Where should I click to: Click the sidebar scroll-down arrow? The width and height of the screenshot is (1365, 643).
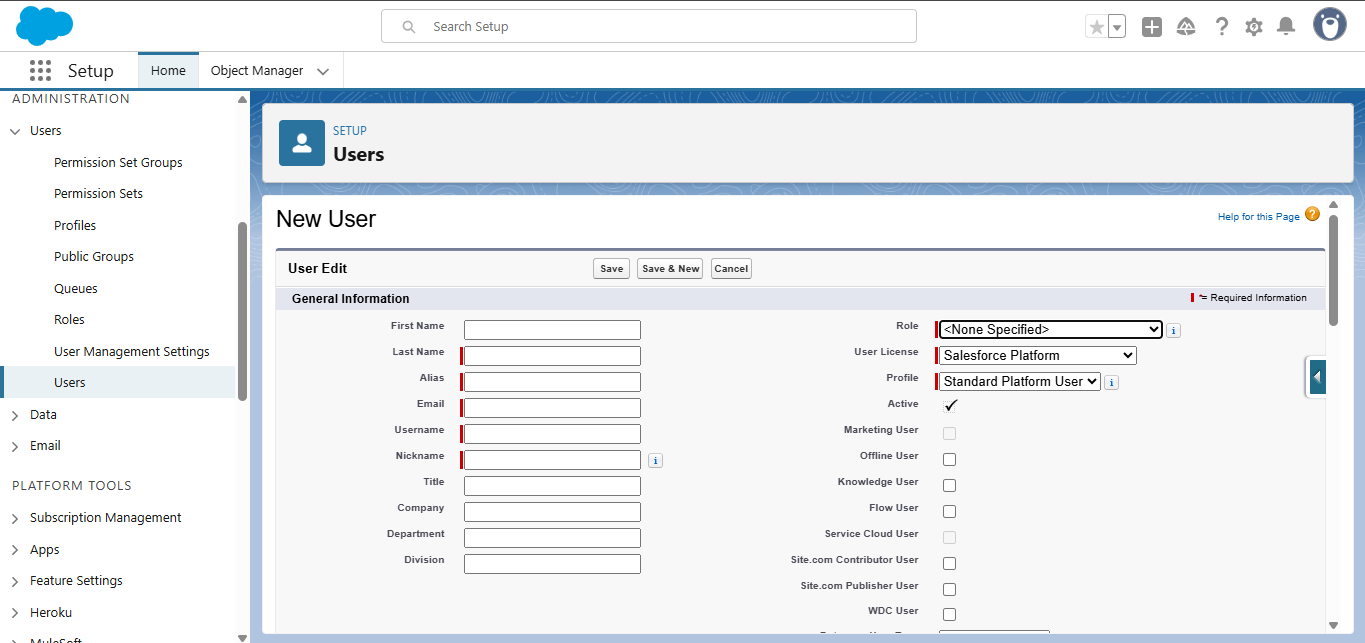[x=242, y=637]
